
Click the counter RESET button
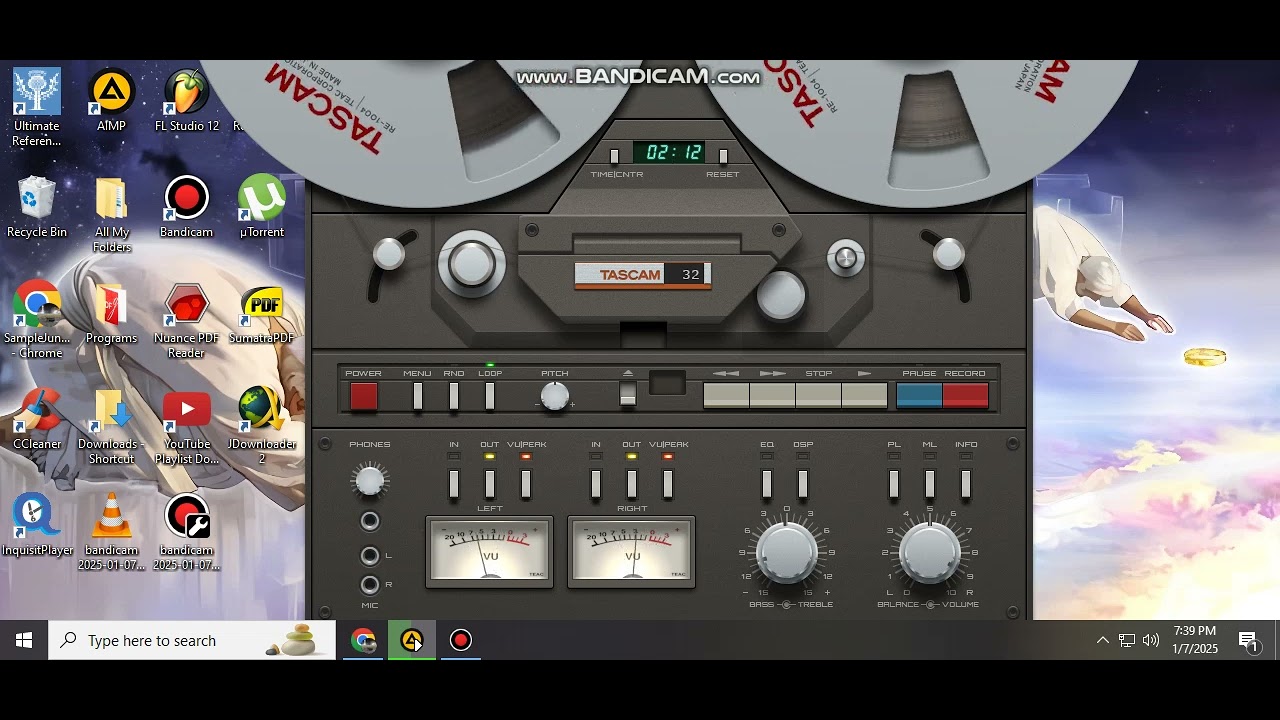(x=723, y=156)
